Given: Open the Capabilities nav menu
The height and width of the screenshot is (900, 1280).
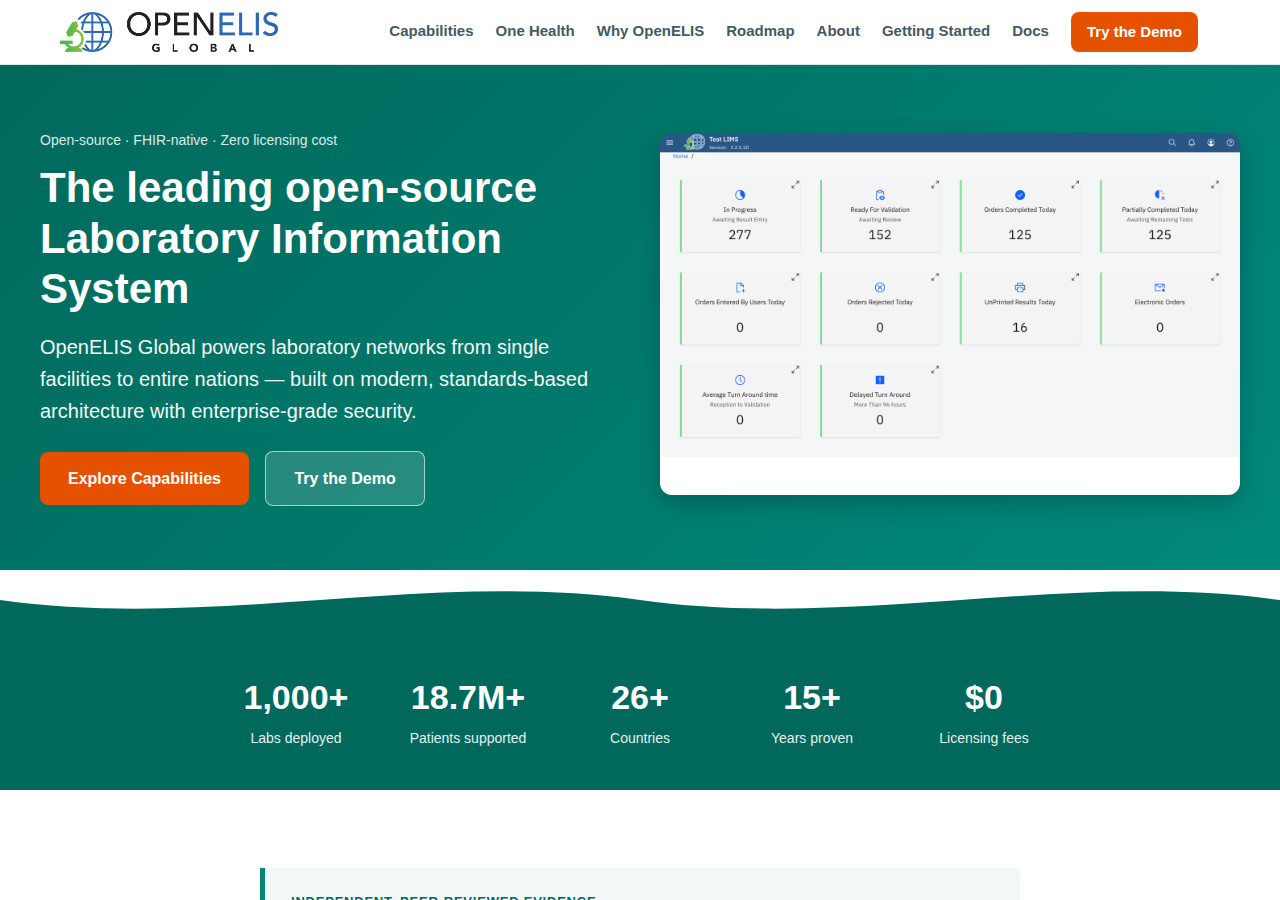Looking at the screenshot, I should point(431,31).
